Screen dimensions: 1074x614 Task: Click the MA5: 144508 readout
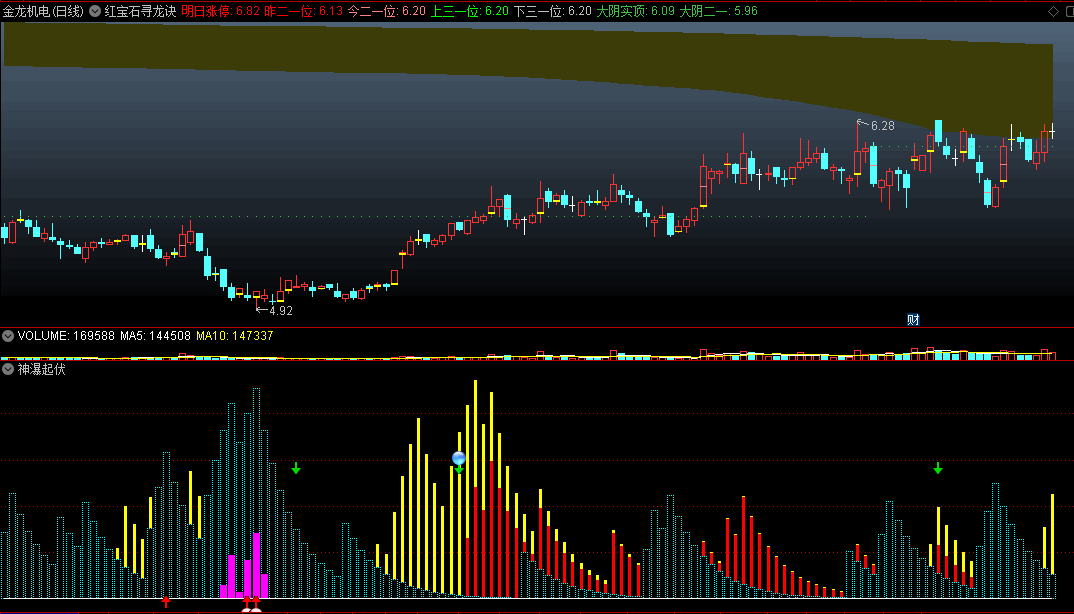(x=155, y=336)
